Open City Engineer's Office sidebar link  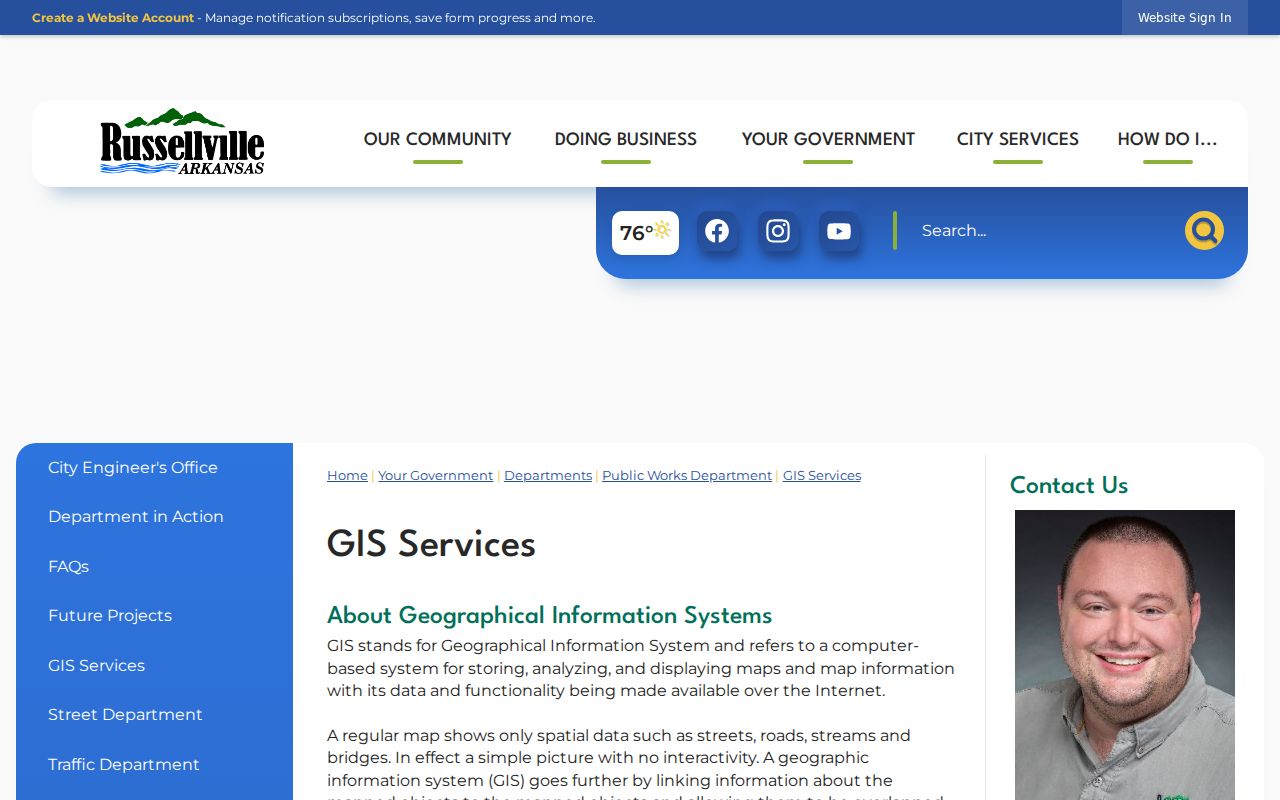133,467
